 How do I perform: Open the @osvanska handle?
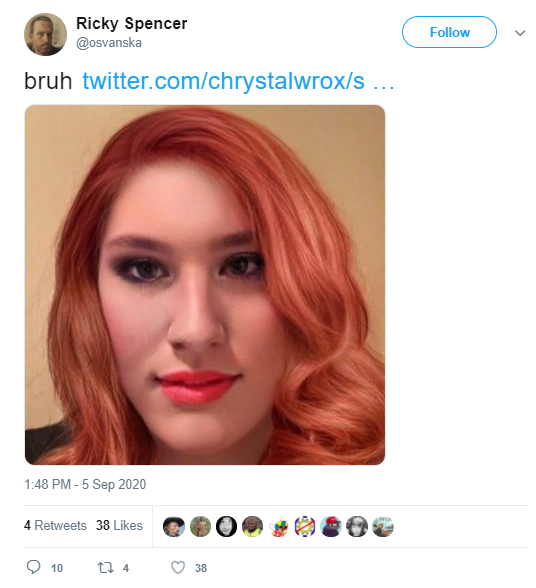[x=109, y=43]
